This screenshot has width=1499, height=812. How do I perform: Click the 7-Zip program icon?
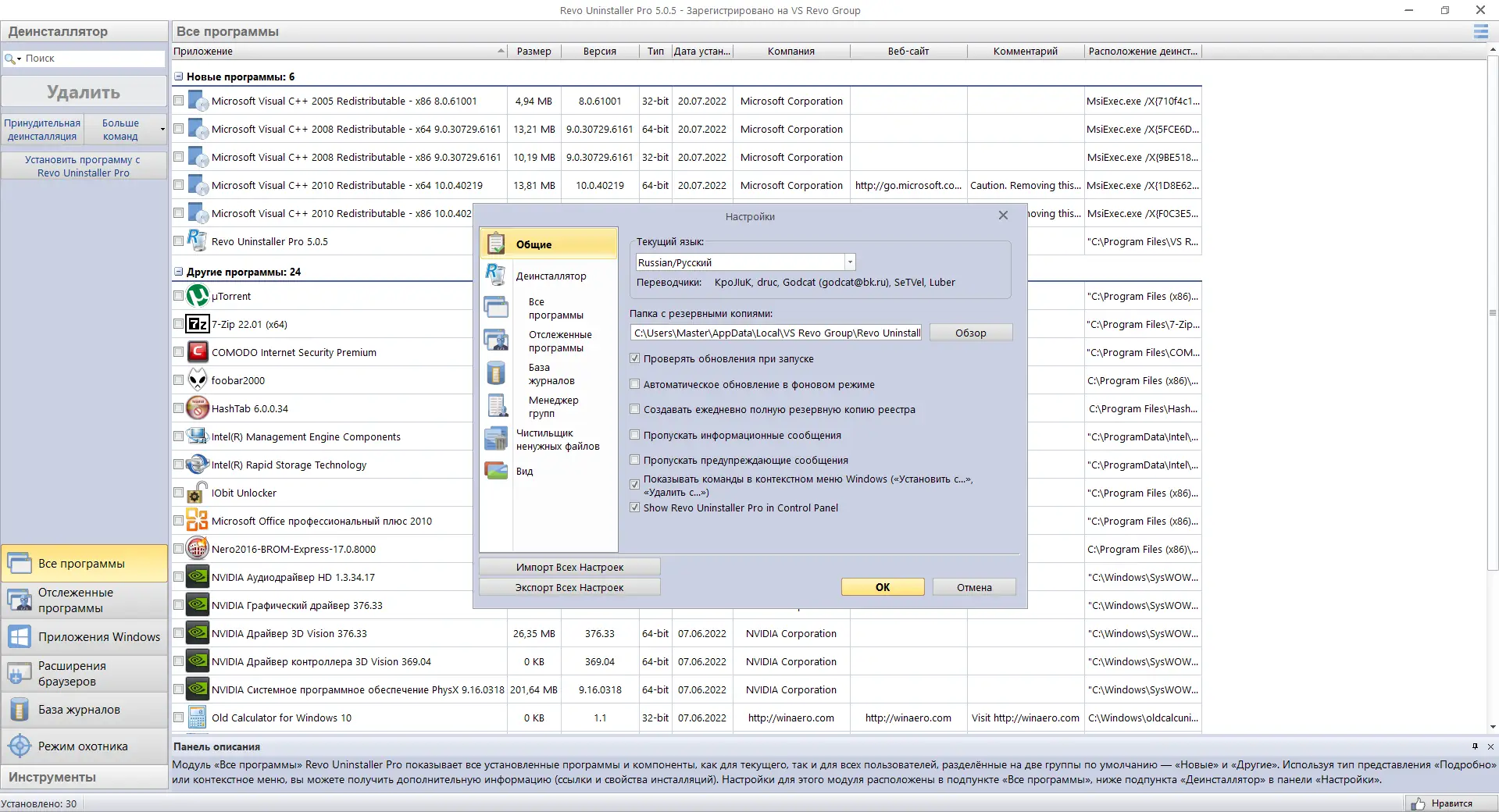click(x=198, y=324)
